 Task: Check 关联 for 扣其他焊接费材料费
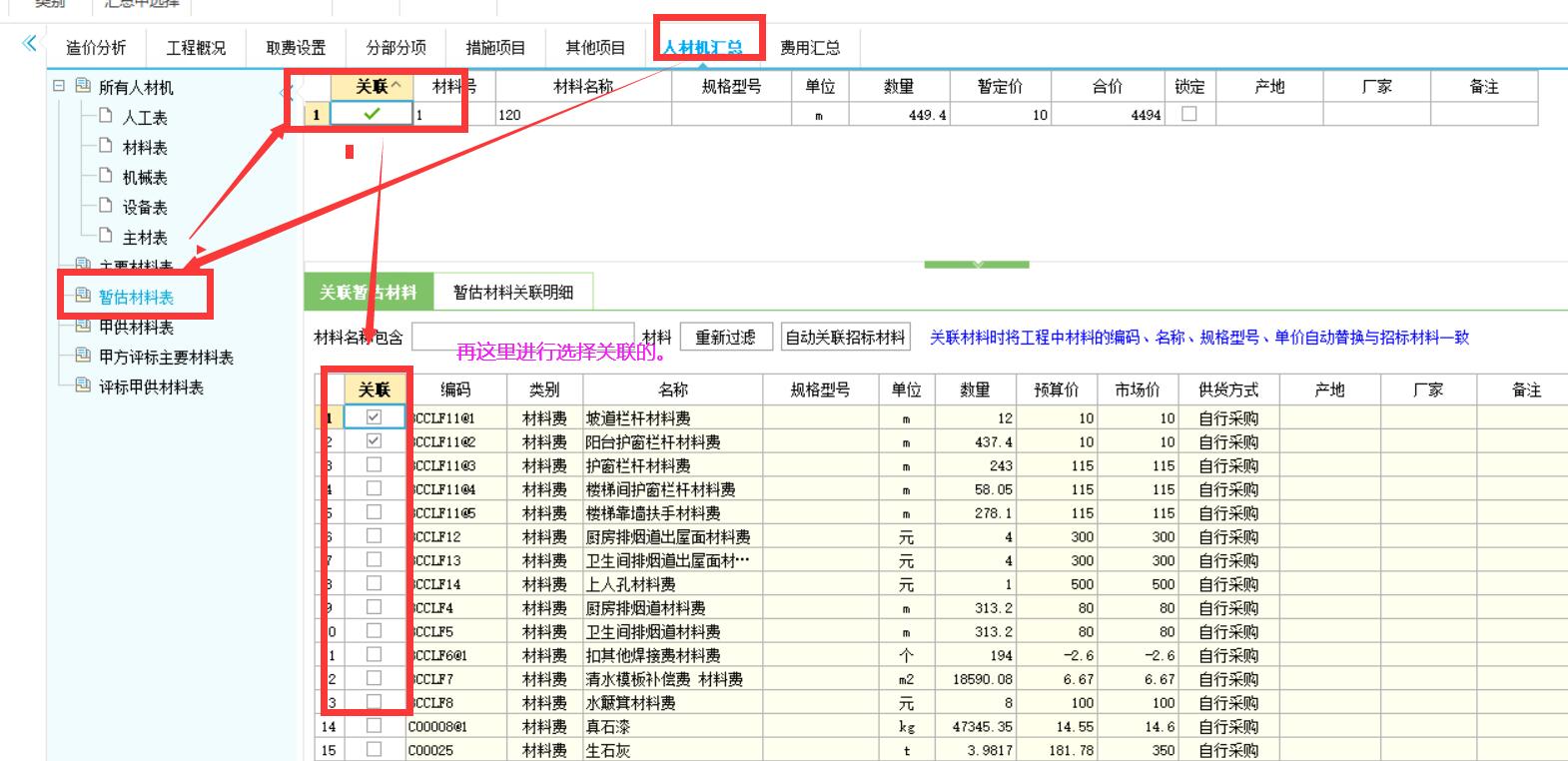[x=374, y=654]
